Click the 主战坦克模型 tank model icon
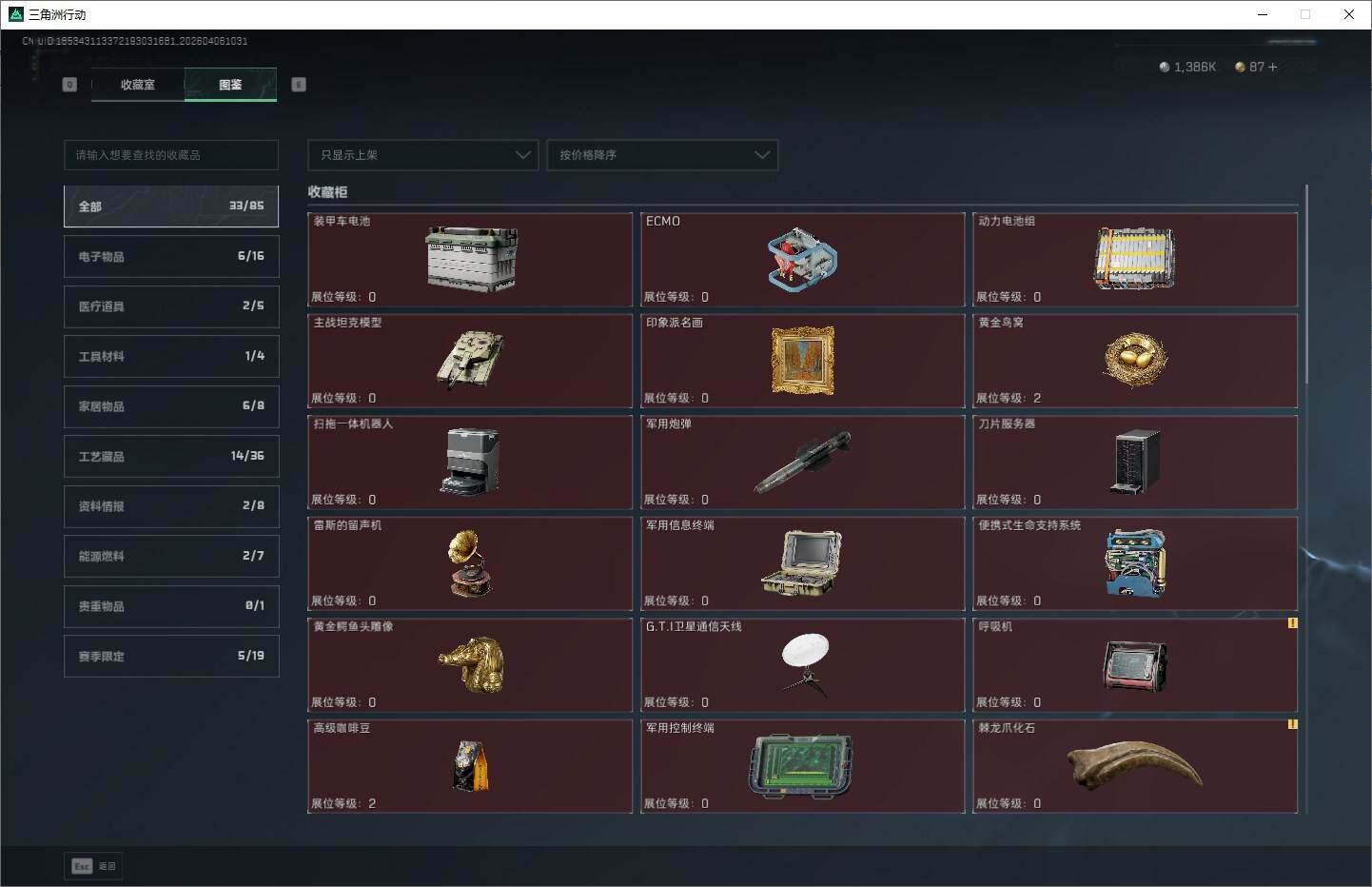Viewport: 1372px width, 887px height. (x=471, y=360)
